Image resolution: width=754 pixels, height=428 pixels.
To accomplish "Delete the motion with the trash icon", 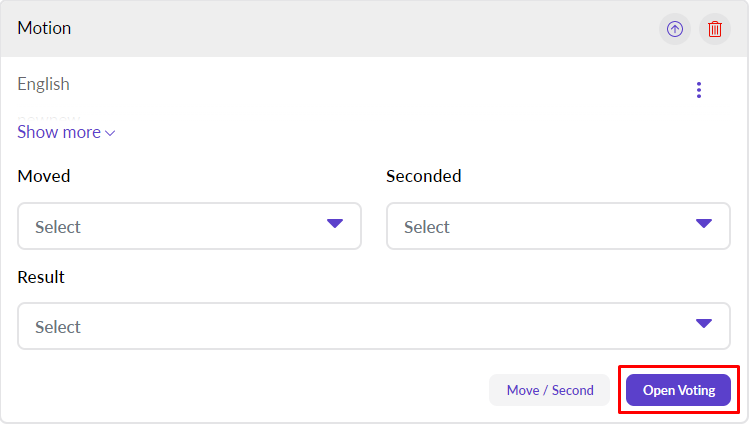I will click(x=715, y=29).
